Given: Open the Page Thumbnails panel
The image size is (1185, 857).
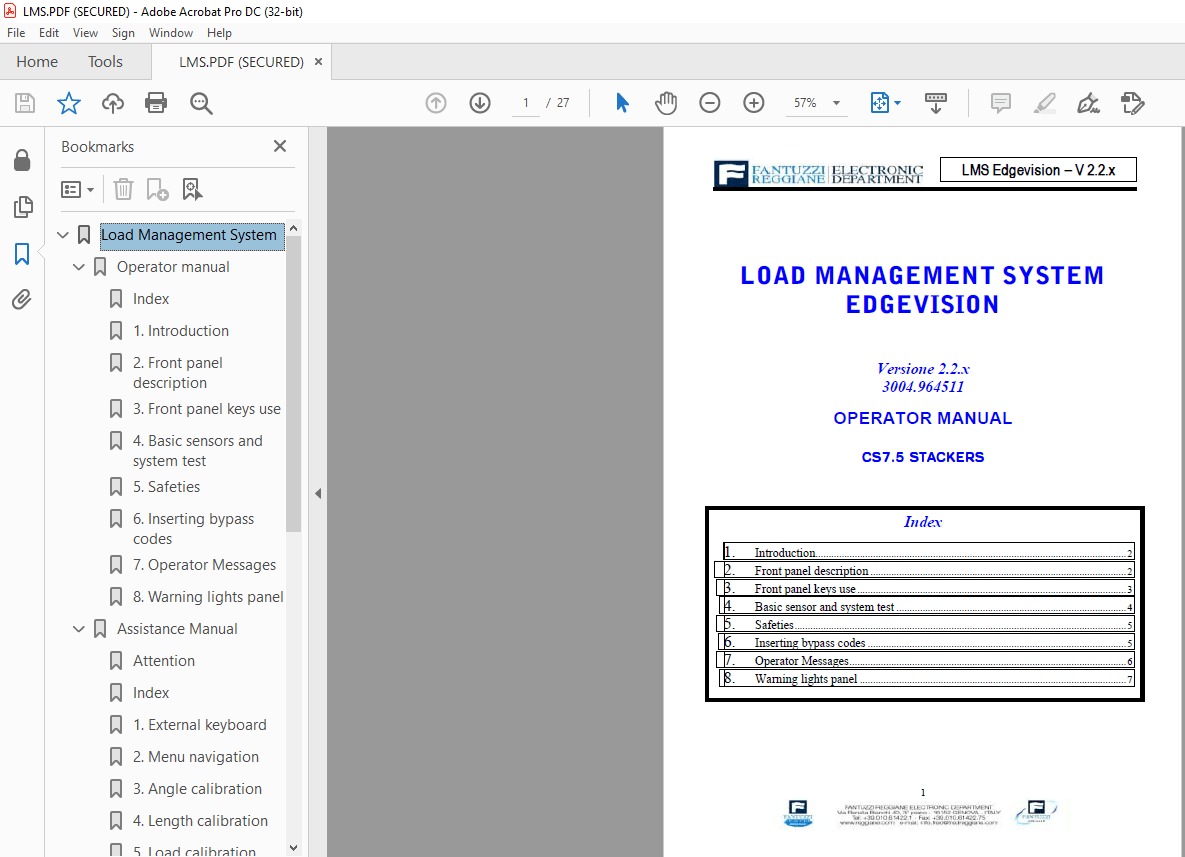Looking at the screenshot, I should coord(22,207).
